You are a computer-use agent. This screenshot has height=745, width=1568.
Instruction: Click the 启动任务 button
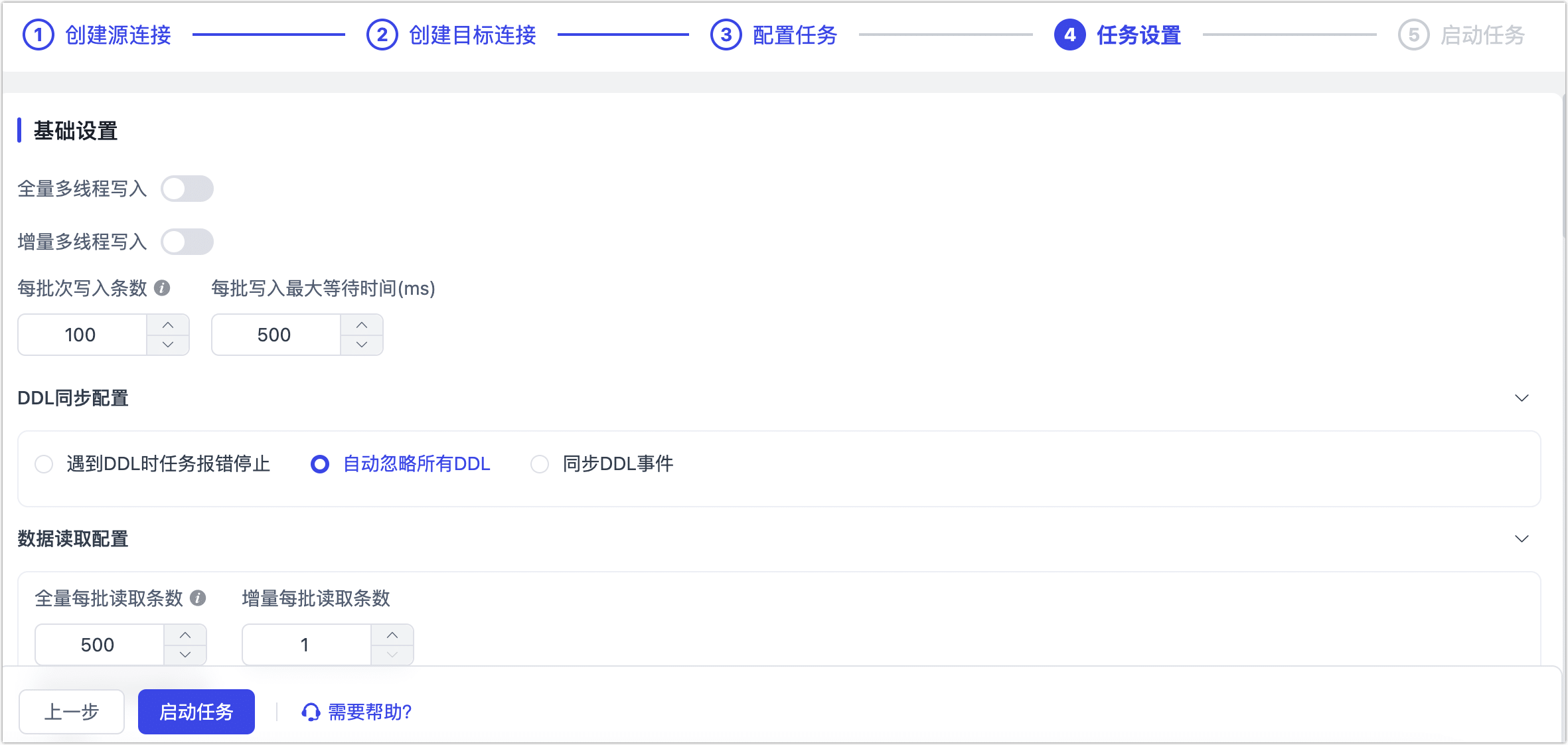[196, 711]
